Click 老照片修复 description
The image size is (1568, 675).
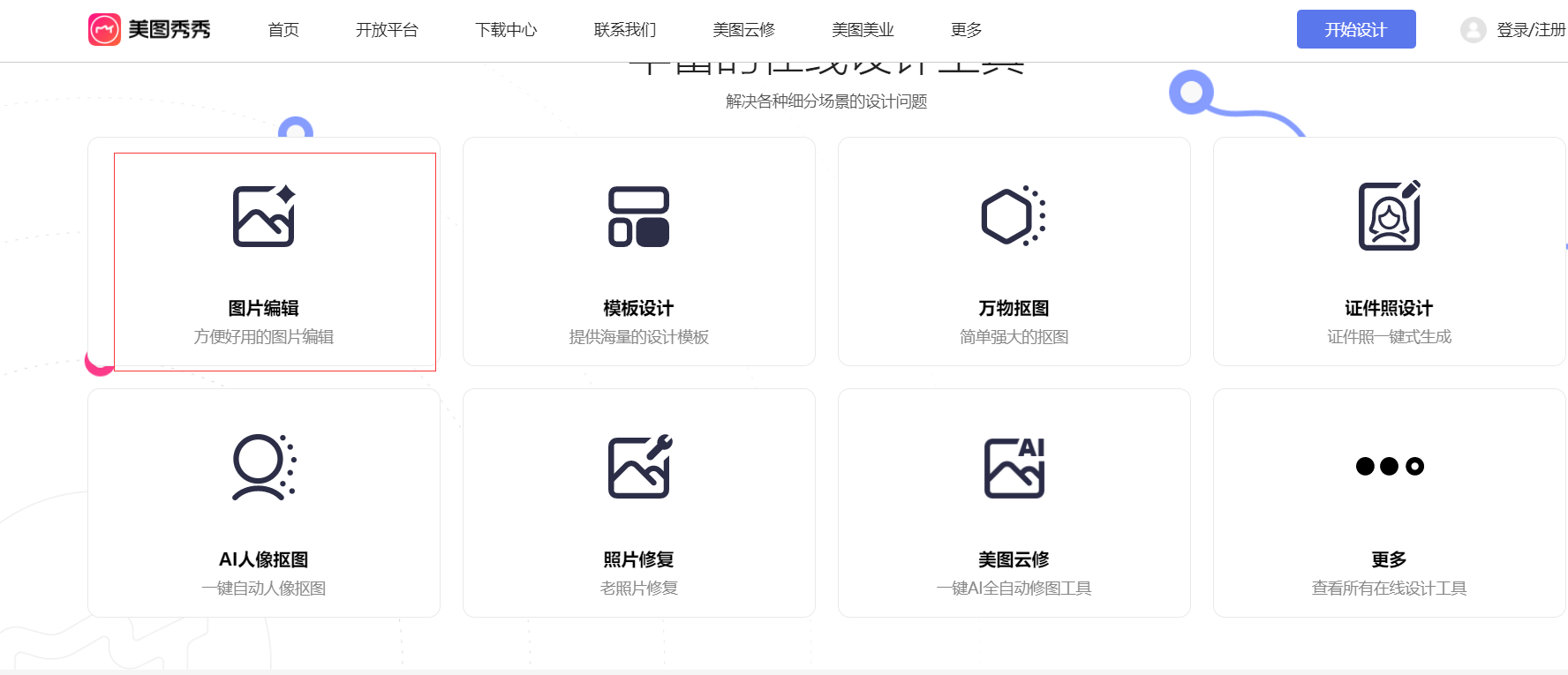tap(639, 588)
